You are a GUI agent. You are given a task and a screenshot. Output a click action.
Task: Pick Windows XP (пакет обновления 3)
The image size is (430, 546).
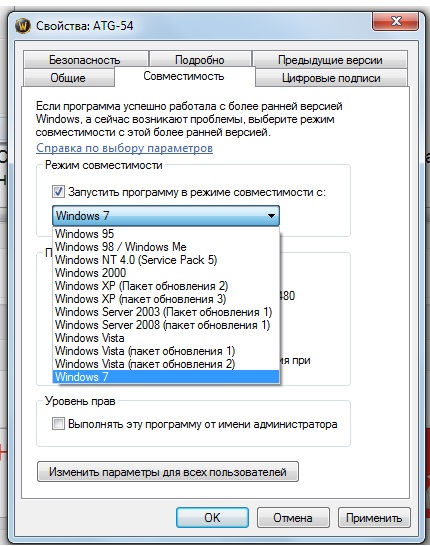166,299
